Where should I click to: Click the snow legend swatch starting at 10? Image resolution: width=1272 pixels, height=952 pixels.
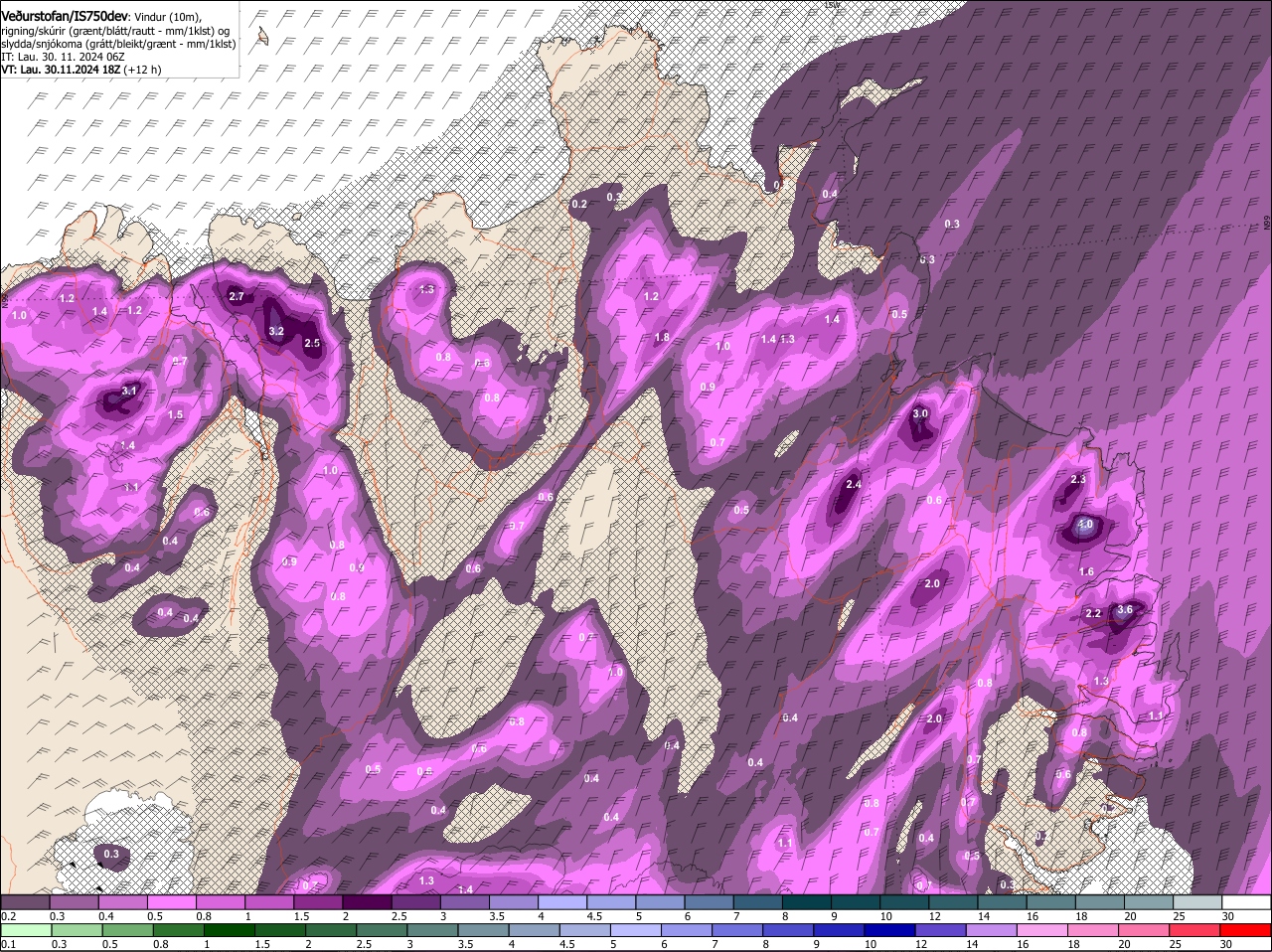[904, 901]
